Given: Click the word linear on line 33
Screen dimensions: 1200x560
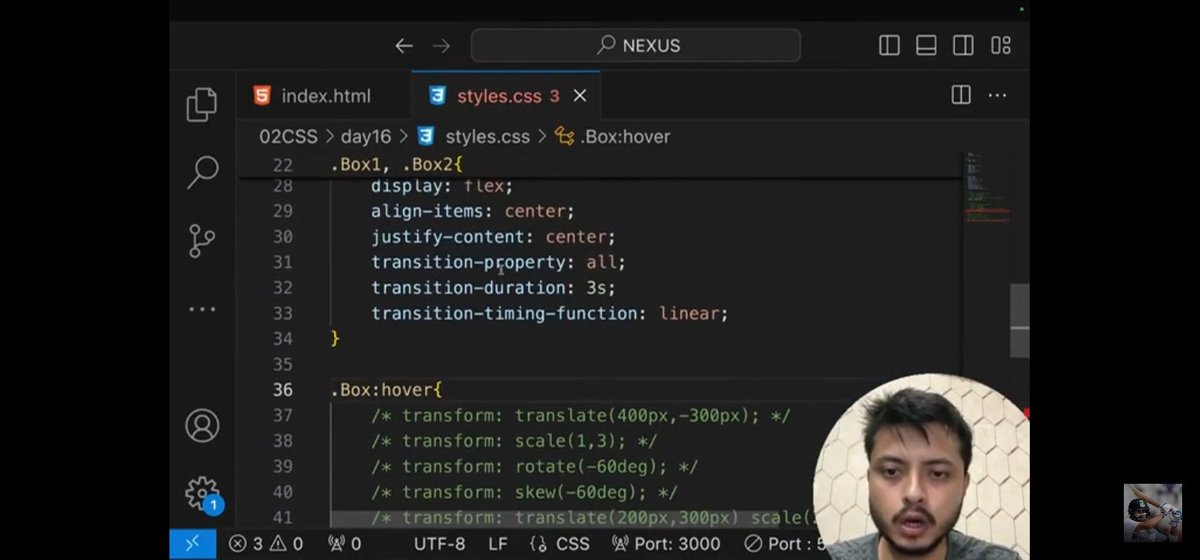Looking at the screenshot, I should pos(690,313).
